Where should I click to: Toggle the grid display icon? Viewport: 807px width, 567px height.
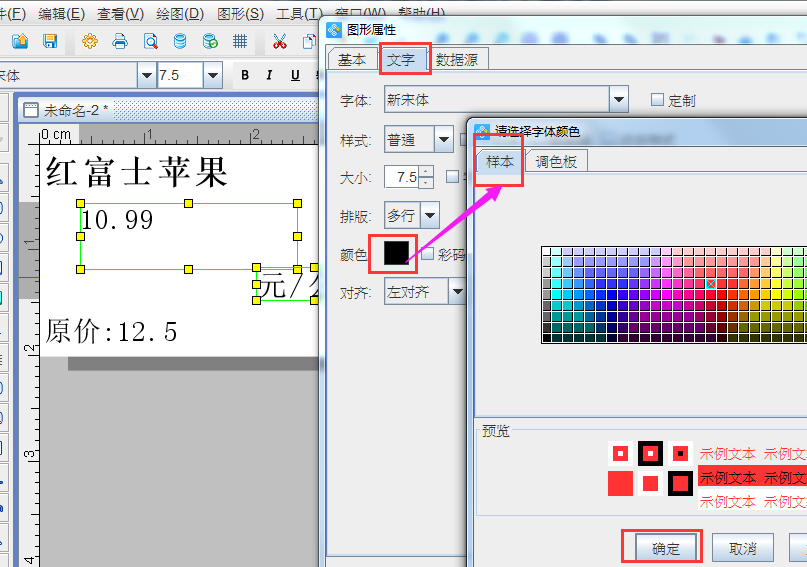pyautogui.click(x=240, y=41)
